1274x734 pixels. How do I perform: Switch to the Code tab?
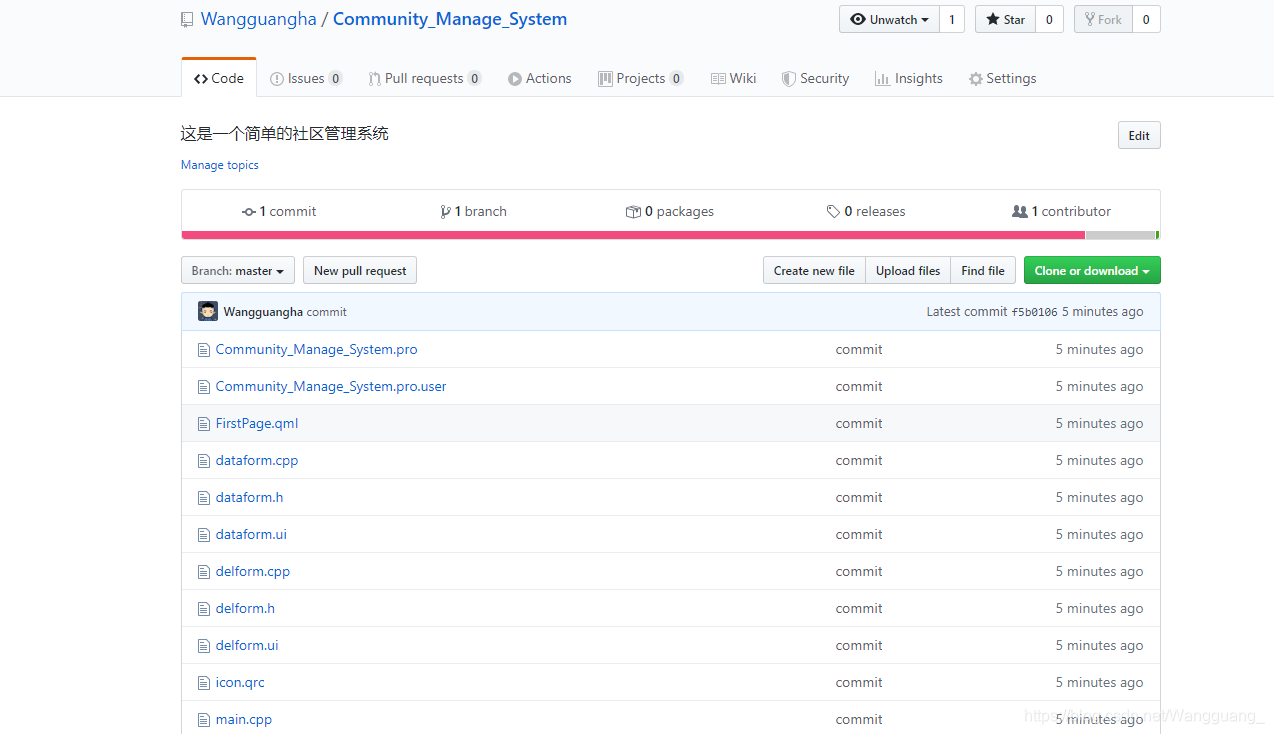(219, 78)
